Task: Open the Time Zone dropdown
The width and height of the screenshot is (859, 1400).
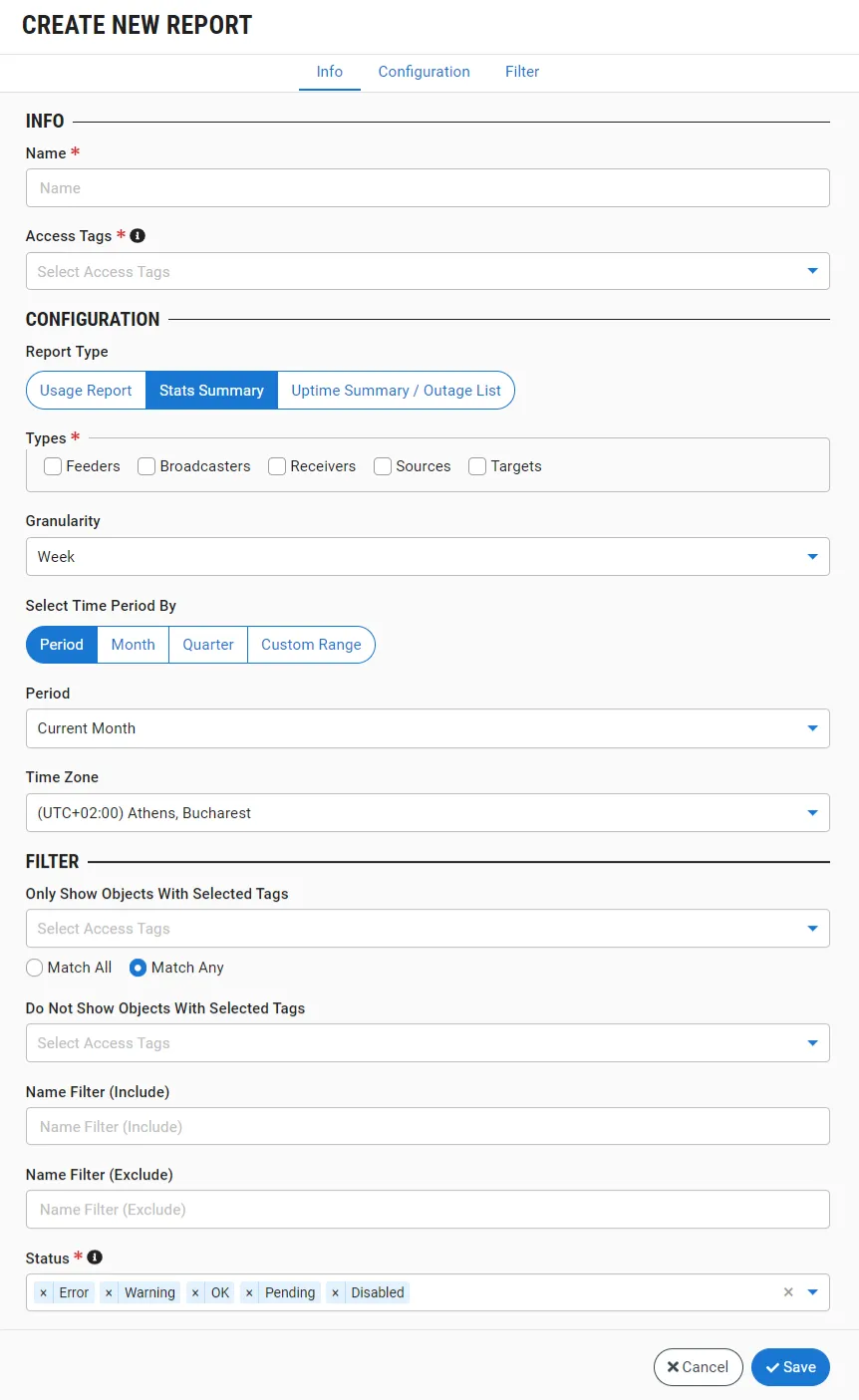Action: [428, 813]
